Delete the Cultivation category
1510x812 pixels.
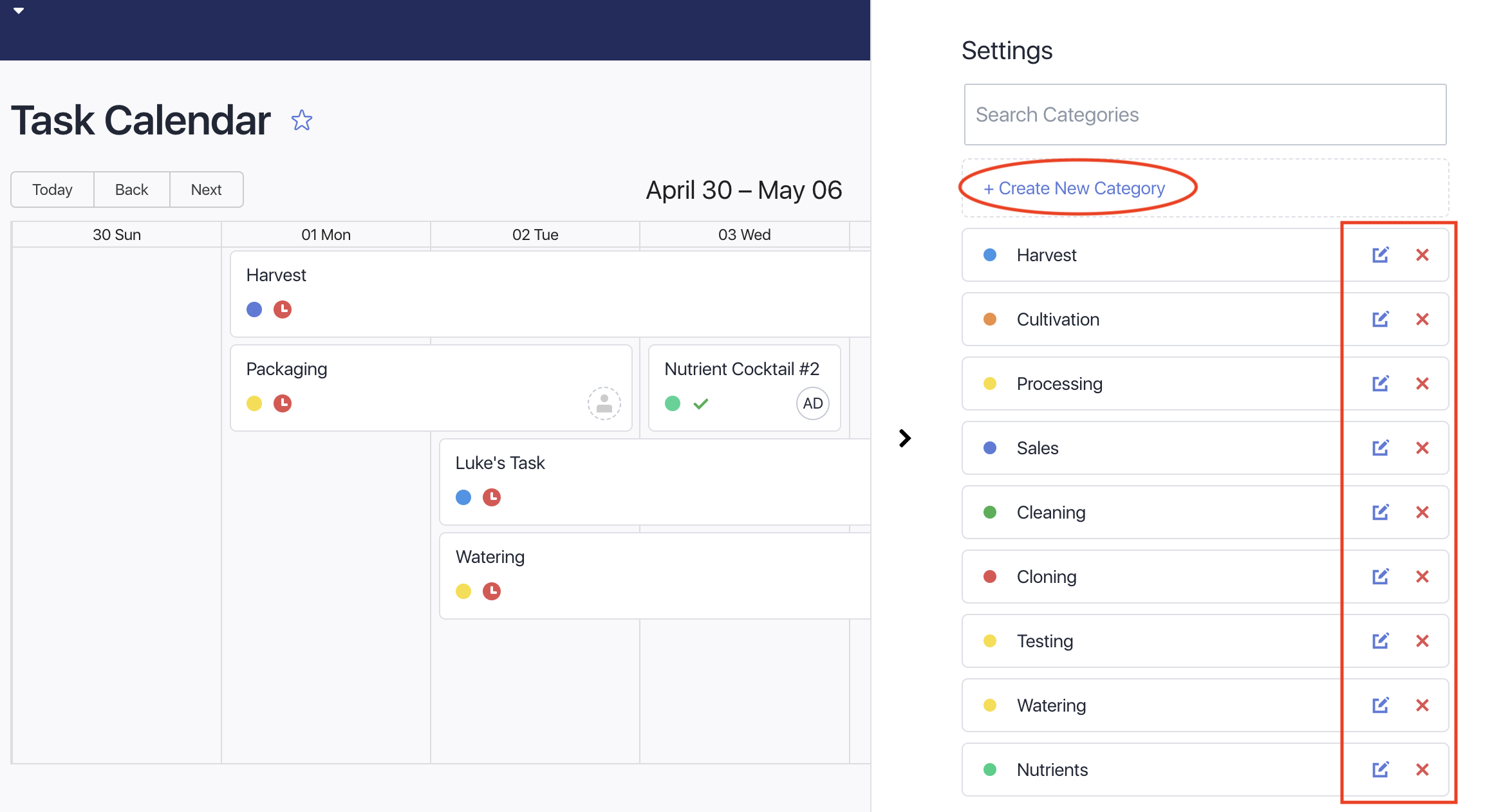(1422, 319)
